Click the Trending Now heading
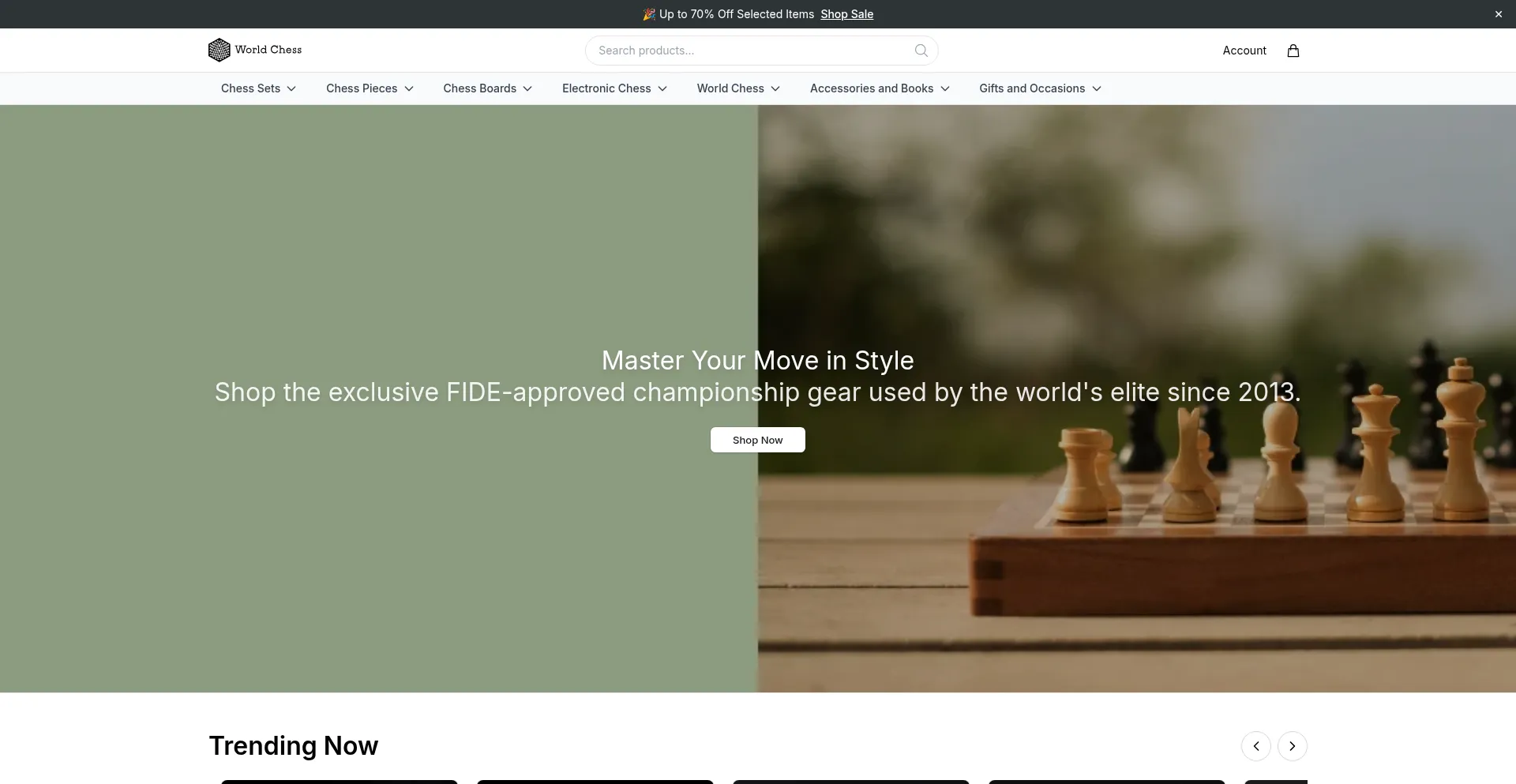This screenshot has width=1516, height=784. pyautogui.click(x=294, y=746)
